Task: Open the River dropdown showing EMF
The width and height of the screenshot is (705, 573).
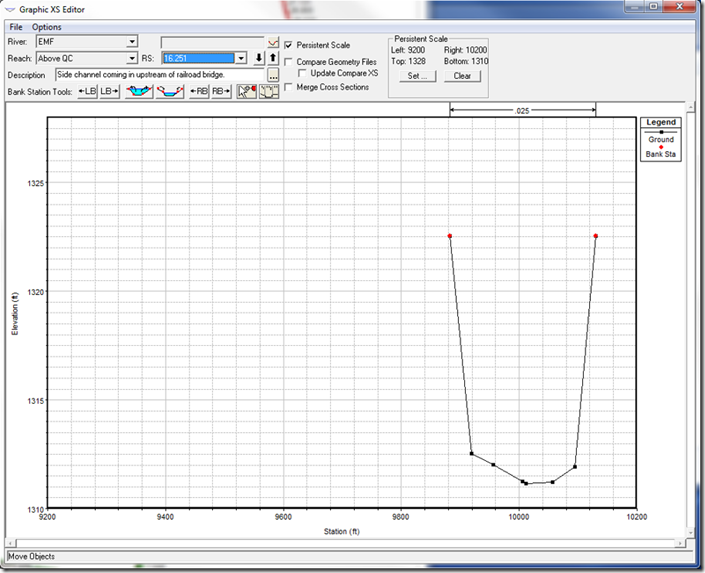Action: tap(133, 42)
